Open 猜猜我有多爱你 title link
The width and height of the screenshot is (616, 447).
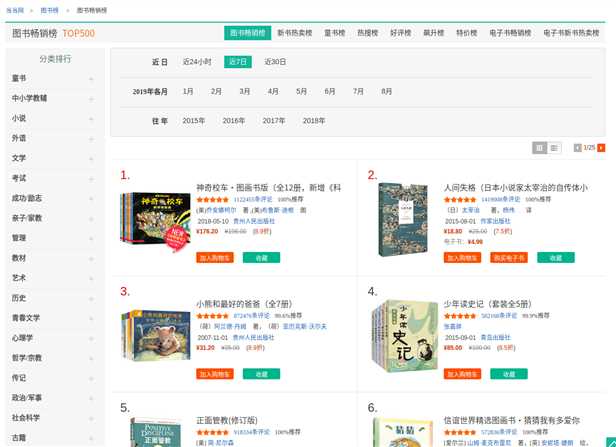coord(512,420)
